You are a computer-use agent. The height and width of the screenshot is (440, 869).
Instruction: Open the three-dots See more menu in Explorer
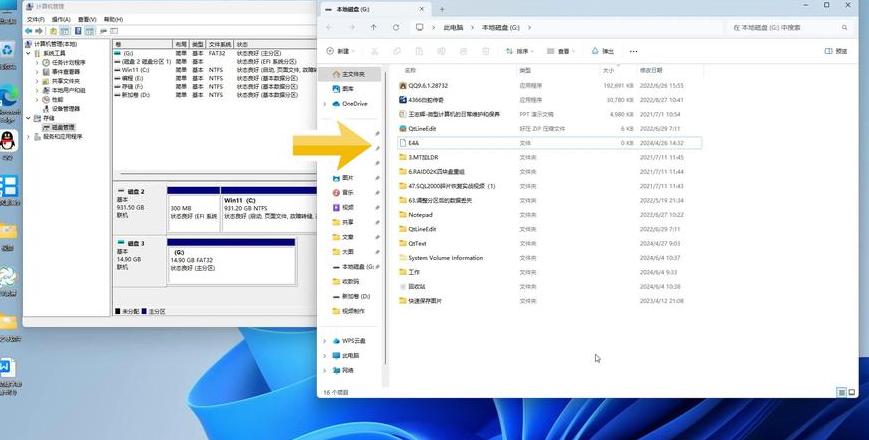[633, 51]
